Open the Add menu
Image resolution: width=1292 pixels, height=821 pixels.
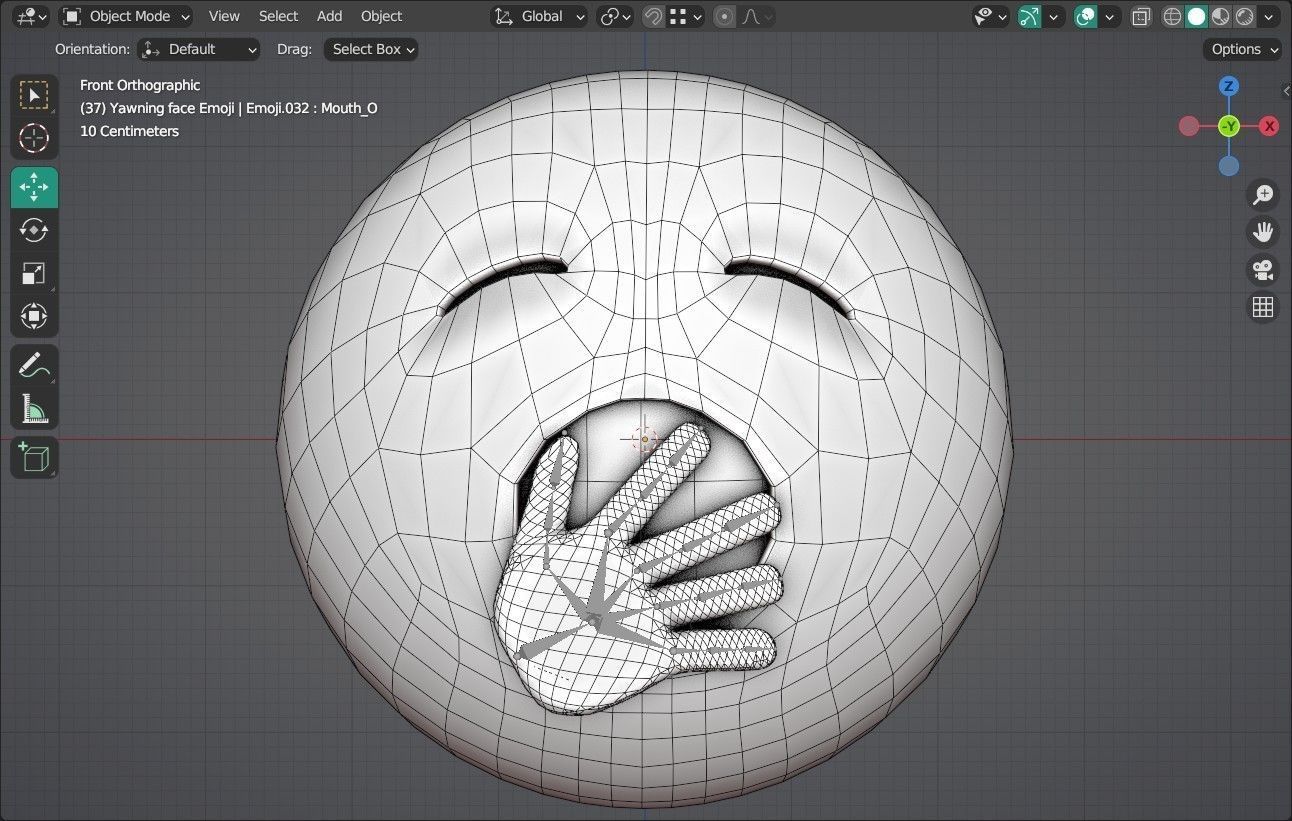pos(329,16)
